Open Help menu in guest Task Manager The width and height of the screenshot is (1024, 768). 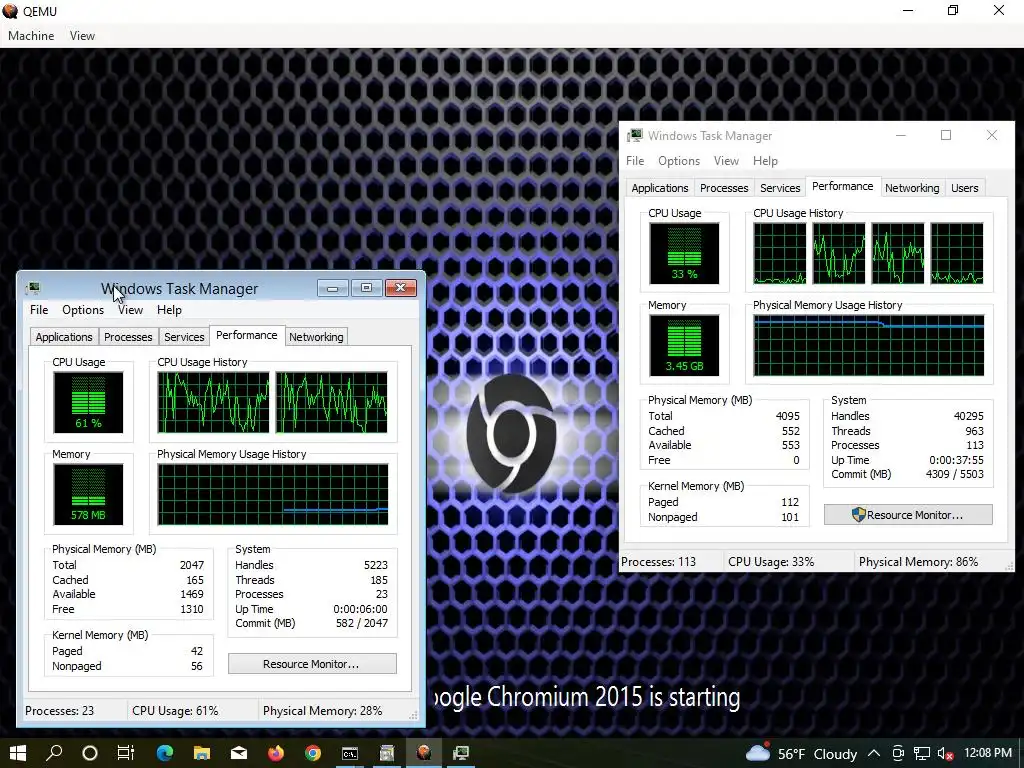click(169, 310)
